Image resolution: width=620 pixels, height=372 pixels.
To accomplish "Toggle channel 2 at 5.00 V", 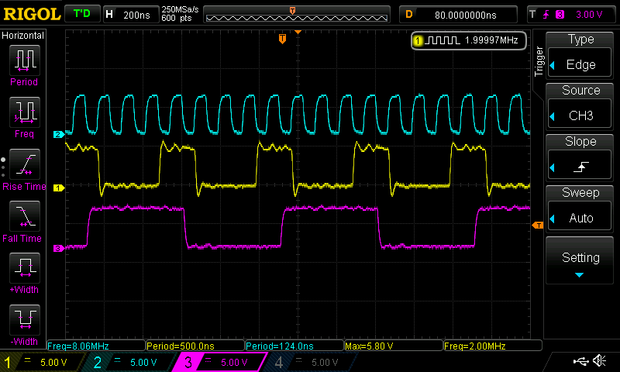I will click(x=130, y=362).
